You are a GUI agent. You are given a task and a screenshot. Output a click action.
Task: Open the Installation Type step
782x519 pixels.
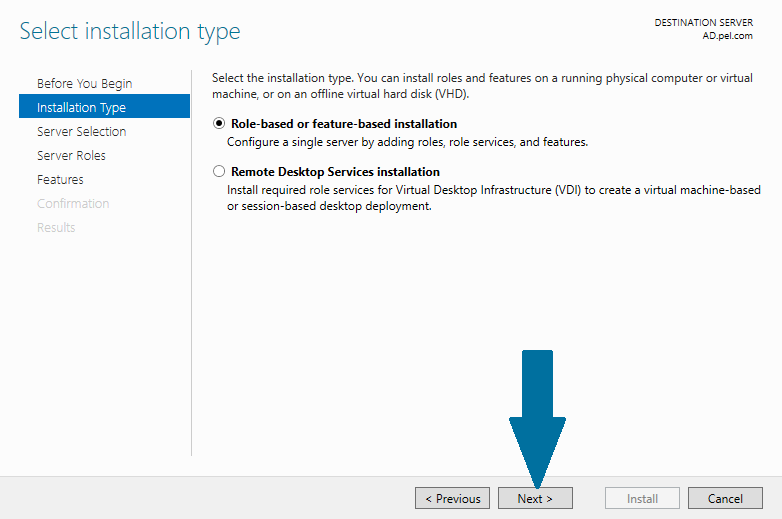[104, 106]
